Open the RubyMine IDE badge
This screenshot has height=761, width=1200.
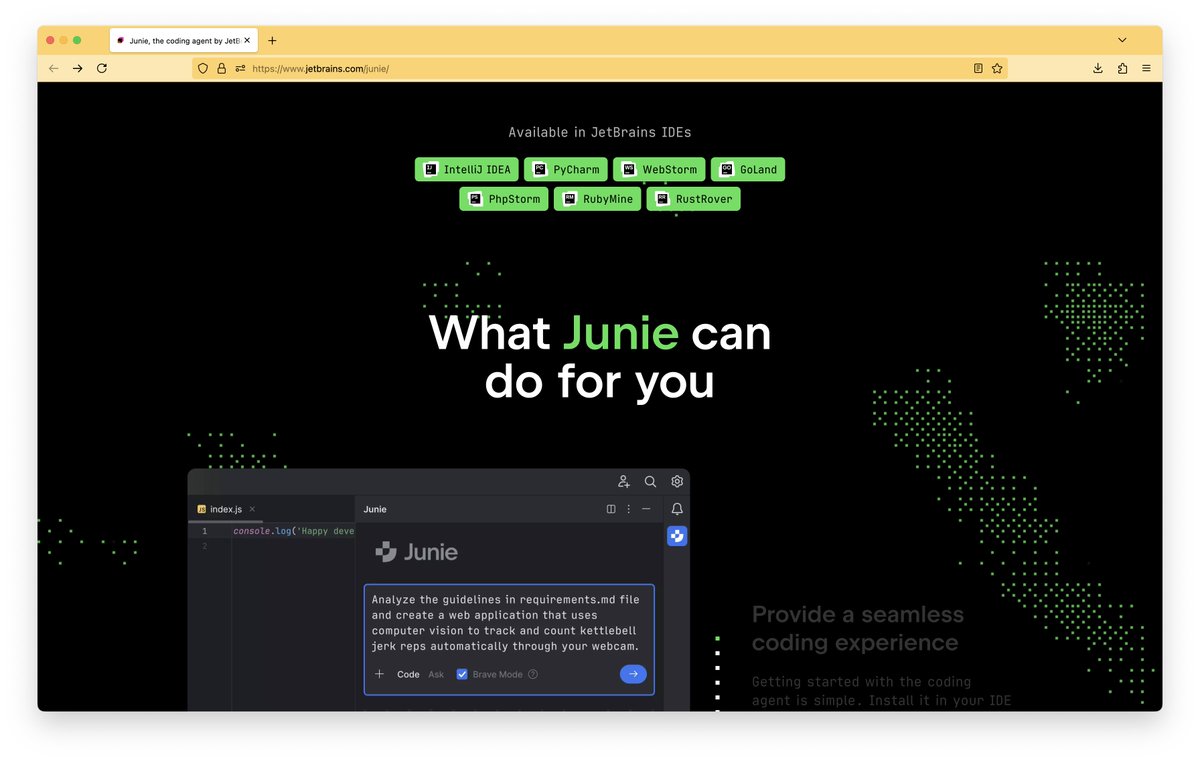pos(597,199)
